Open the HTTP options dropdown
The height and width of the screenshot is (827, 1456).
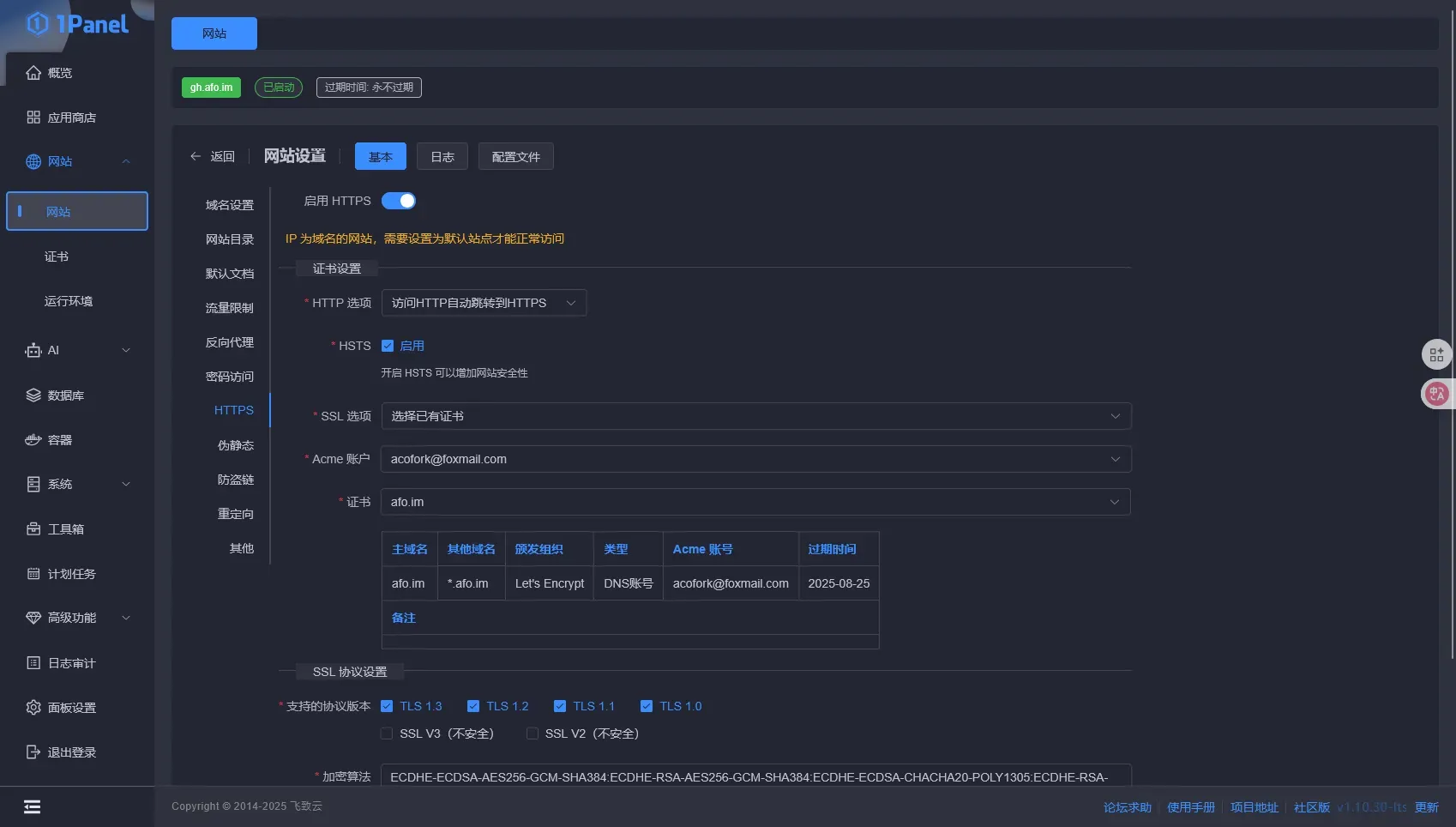pos(484,303)
